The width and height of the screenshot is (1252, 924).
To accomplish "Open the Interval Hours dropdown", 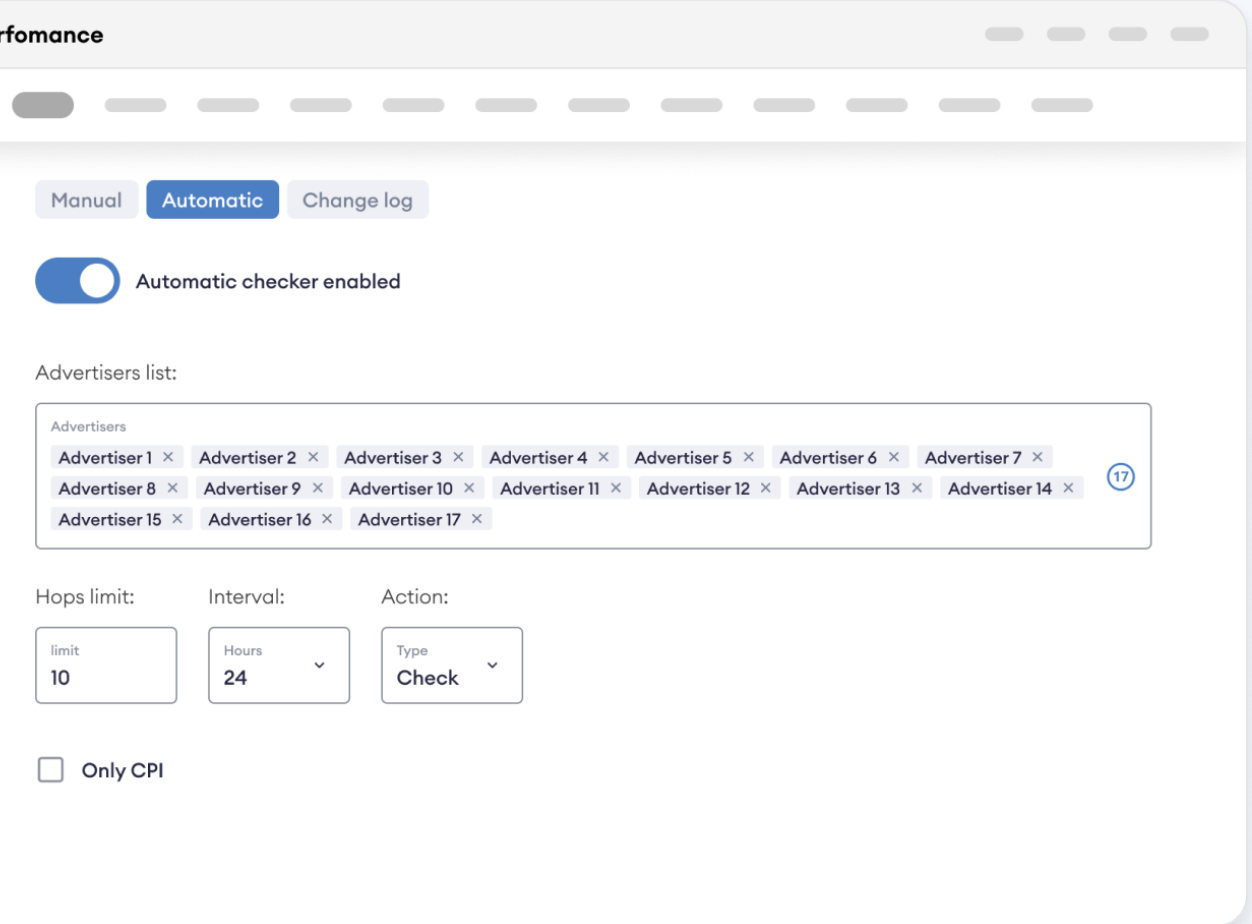I will pyautogui.click(x=279, y=665).
